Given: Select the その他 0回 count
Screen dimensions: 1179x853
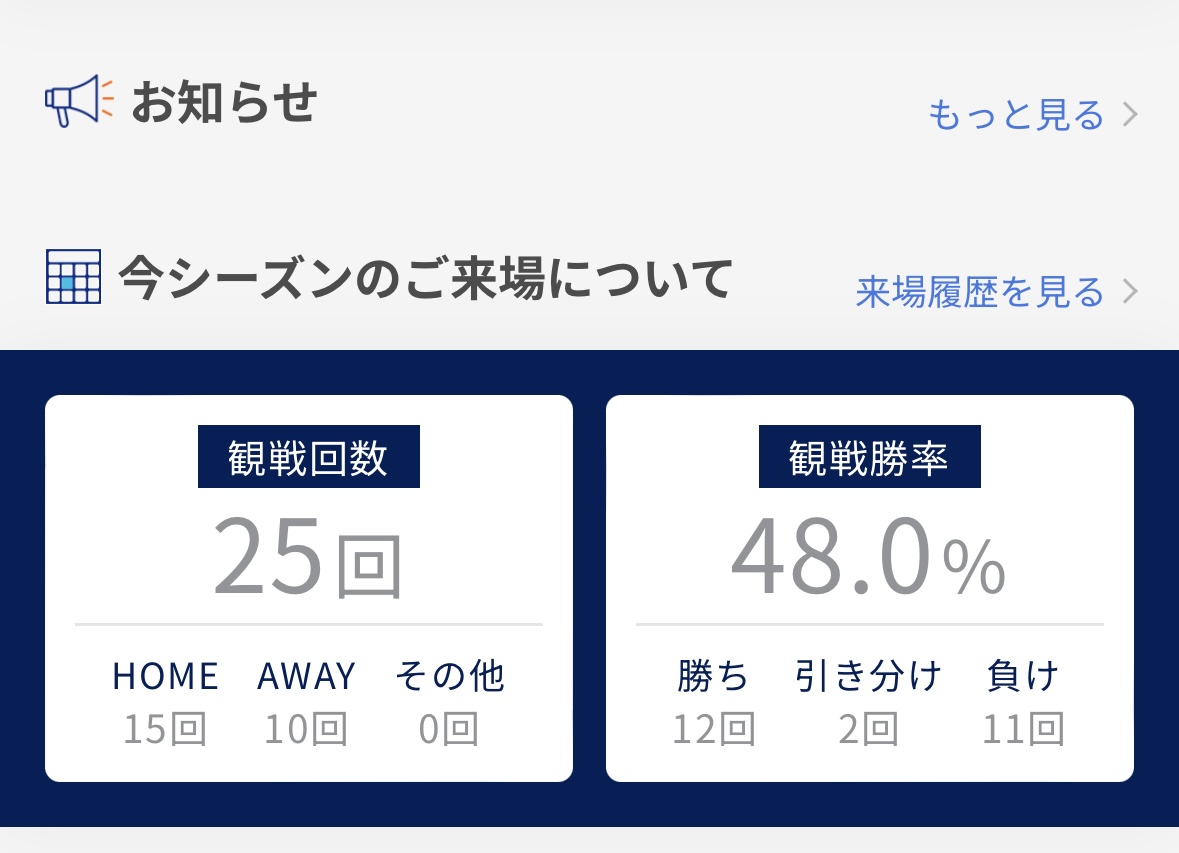Looking at the screenshot, I should click(449, 704).
